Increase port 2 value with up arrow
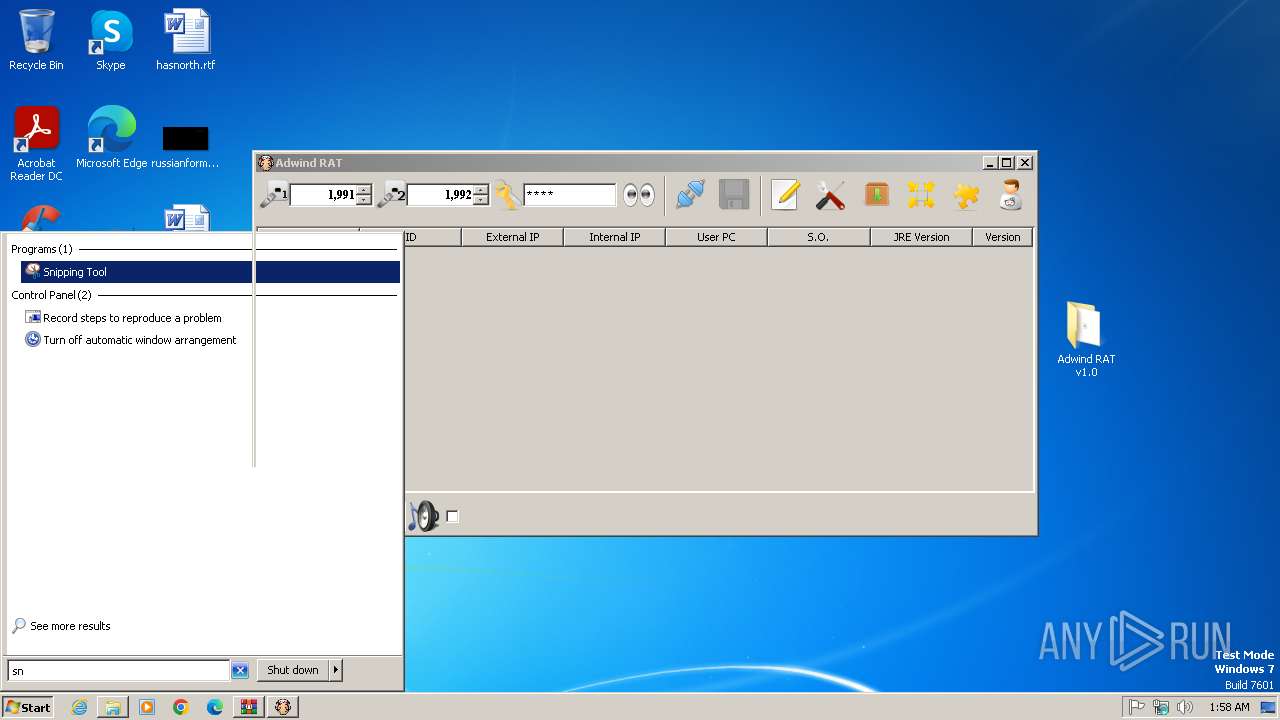Image resolution: width=1280 pixels, height=720 pixels. [481, 189]
